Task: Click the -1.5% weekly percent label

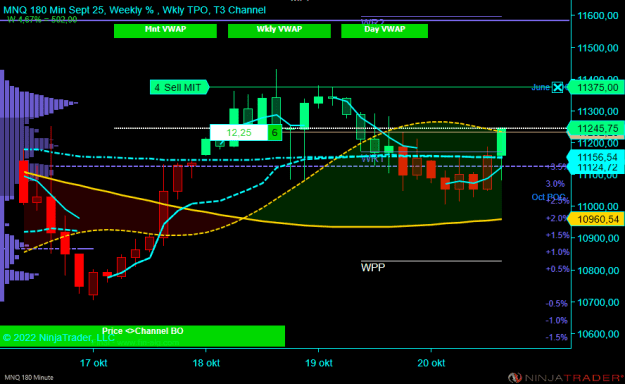Action: [x=557, y=337]
